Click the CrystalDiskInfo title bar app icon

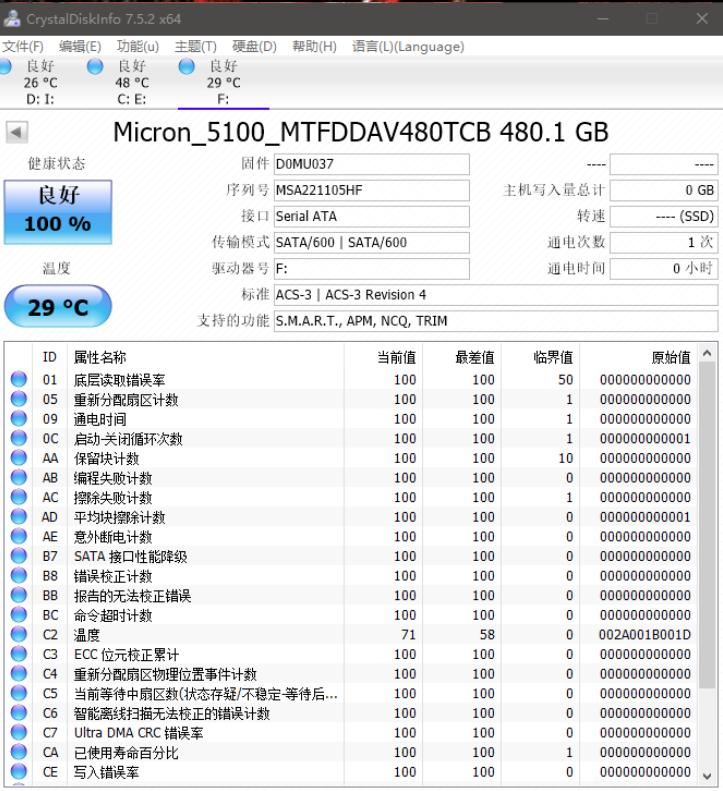coord(12,19)
